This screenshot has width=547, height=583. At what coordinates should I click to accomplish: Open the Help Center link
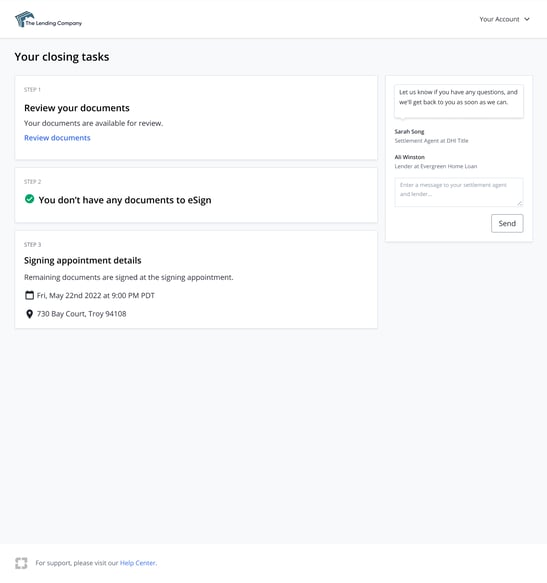click(x=137, y=563)
